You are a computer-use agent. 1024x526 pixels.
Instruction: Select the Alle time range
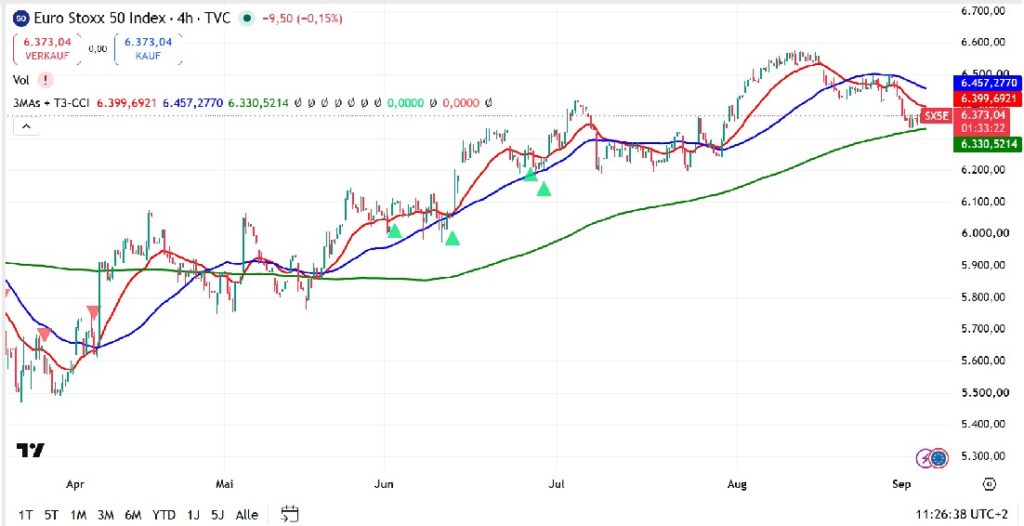coord(247,515)
